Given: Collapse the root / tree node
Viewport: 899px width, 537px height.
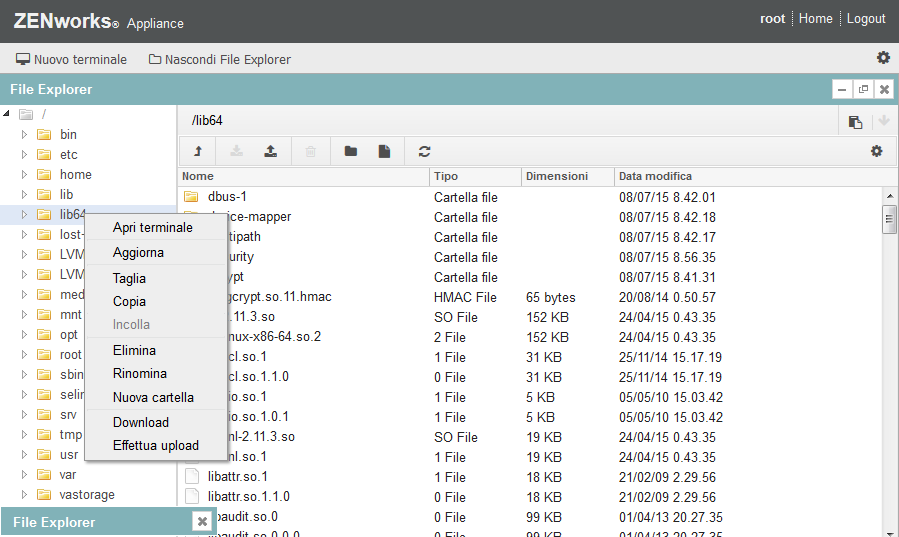Looking at the screenshot, I should [x=8, y=114].
